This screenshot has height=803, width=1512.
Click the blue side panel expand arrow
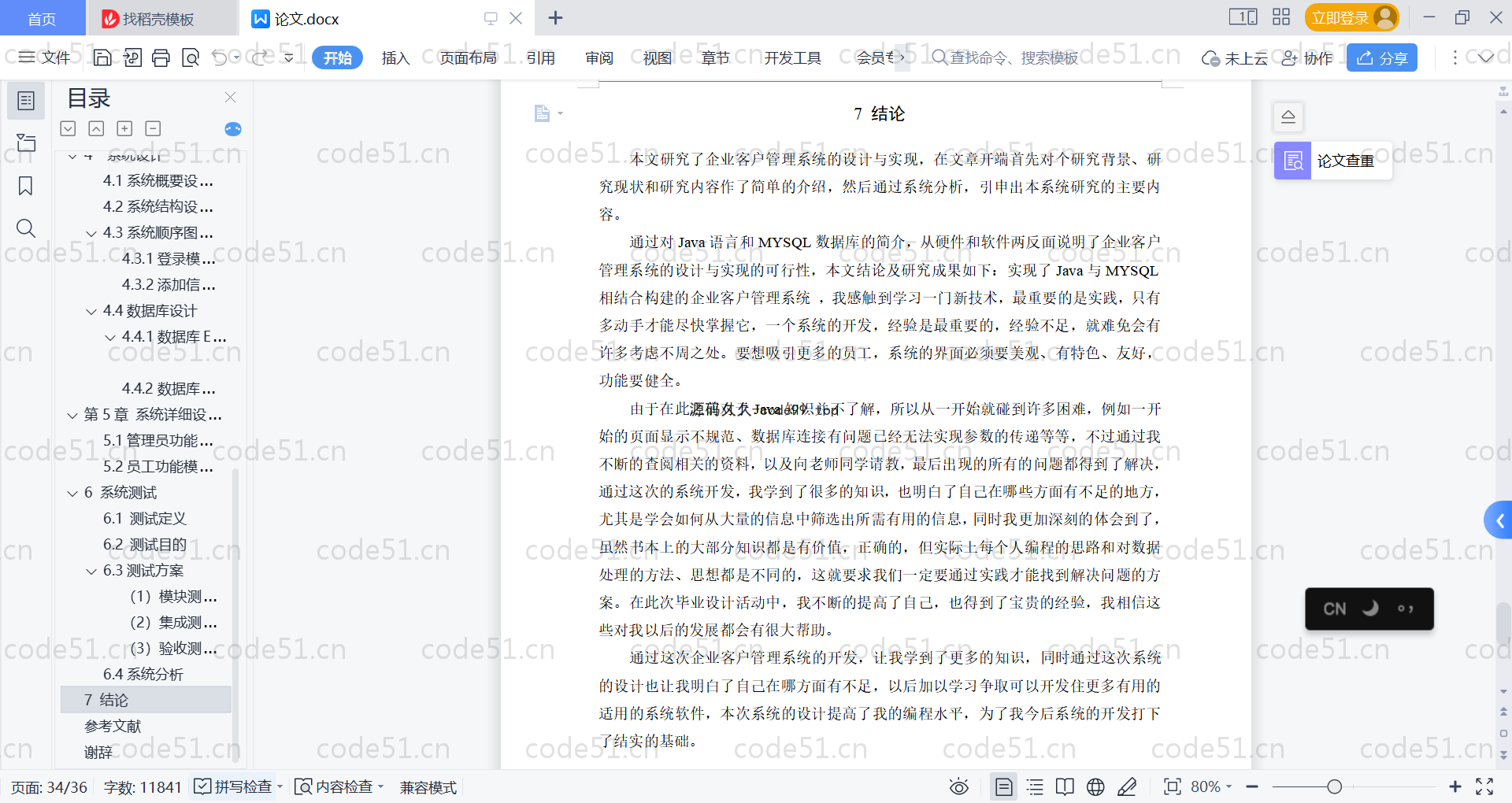click(1499, 520)
